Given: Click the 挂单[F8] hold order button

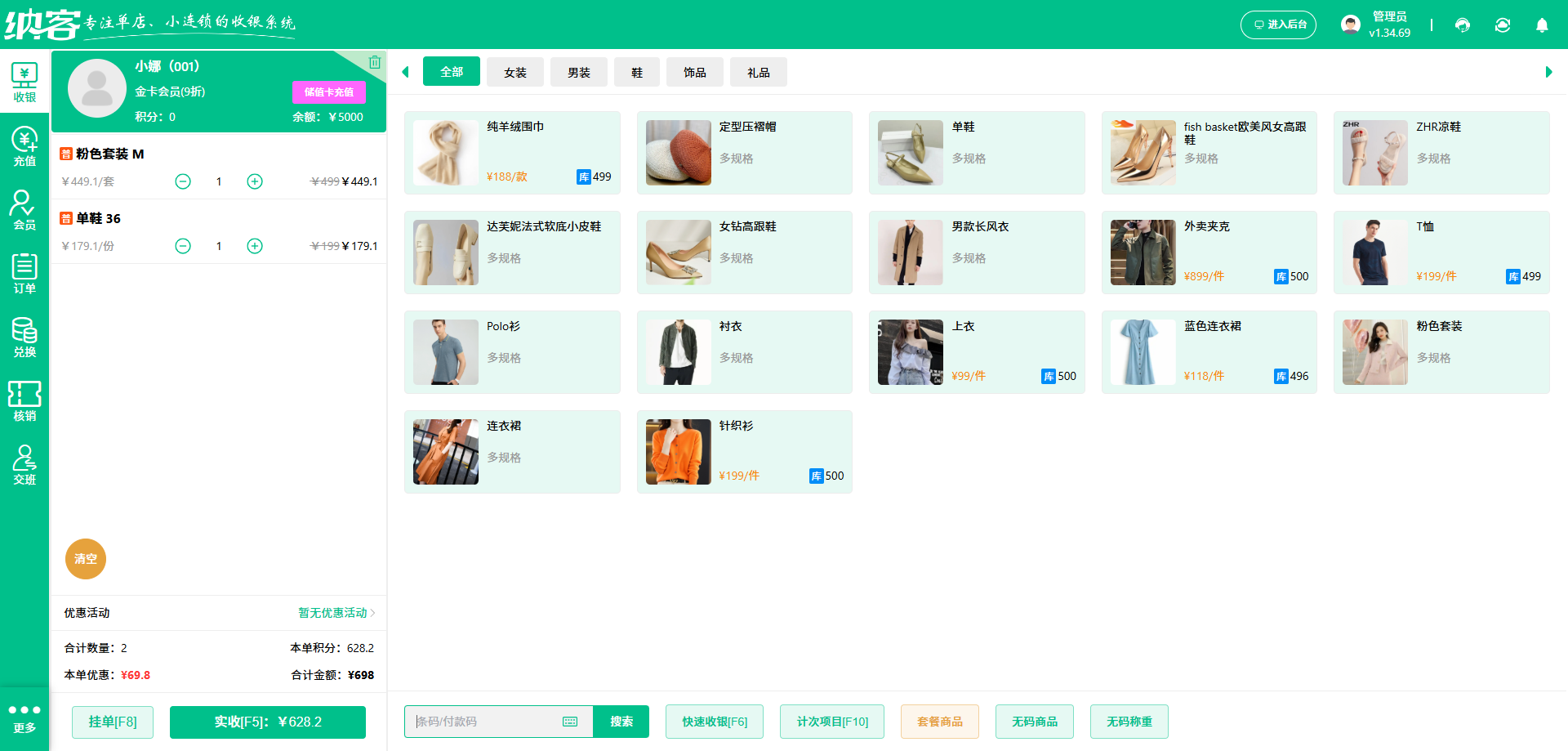Looking at the screenshot, I should pyautogui.click(x=113, y=722).
